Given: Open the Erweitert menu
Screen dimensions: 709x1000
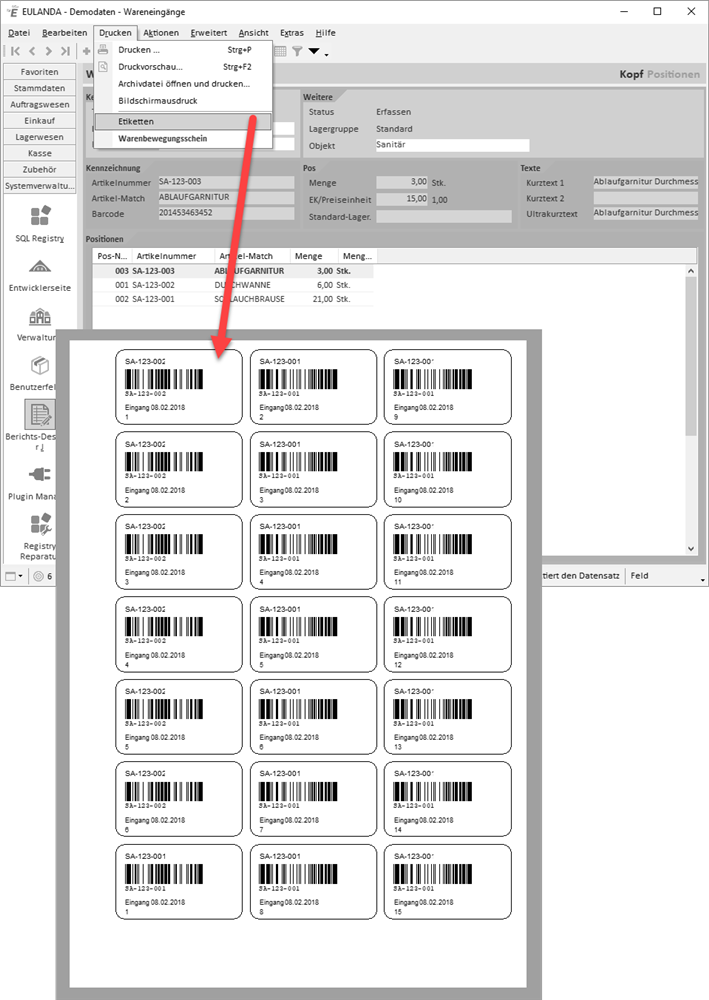Looking at the screenshot, I should [208, 33].
